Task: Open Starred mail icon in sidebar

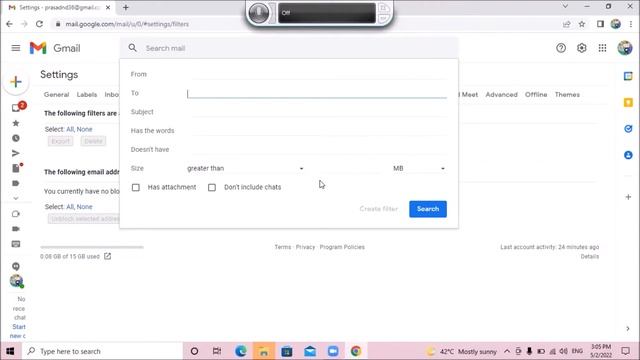Action: click(16, 123)
